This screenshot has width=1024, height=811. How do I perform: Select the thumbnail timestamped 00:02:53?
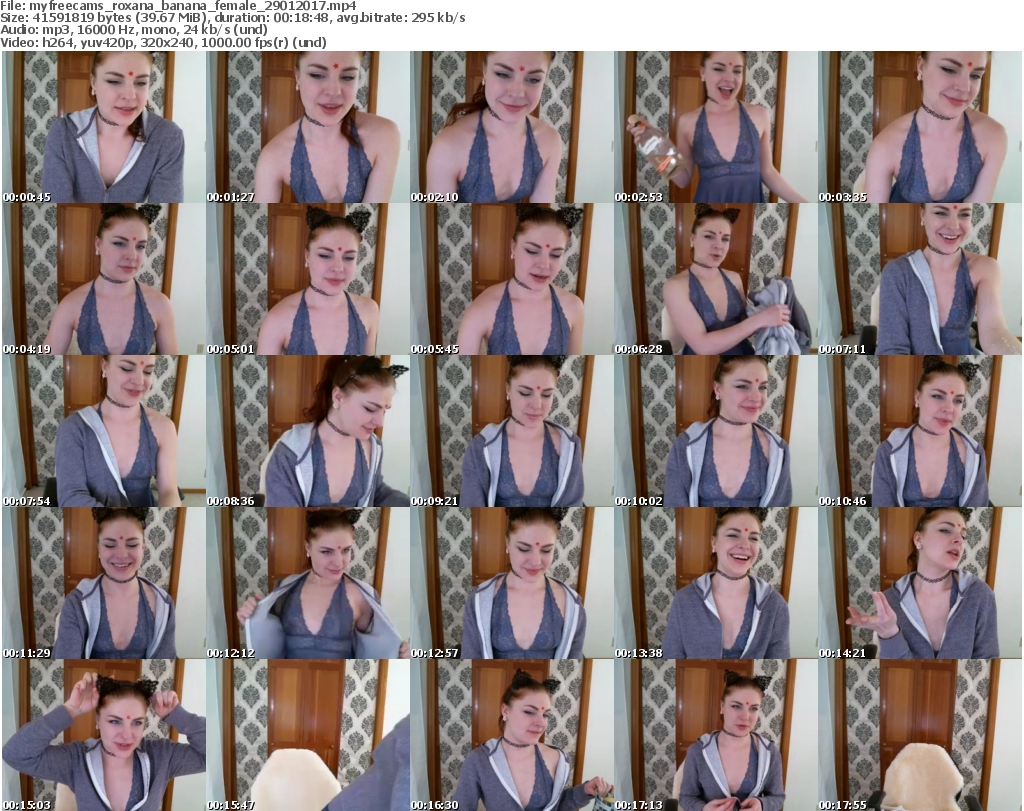pyautogui.click(x=716, y=127)
